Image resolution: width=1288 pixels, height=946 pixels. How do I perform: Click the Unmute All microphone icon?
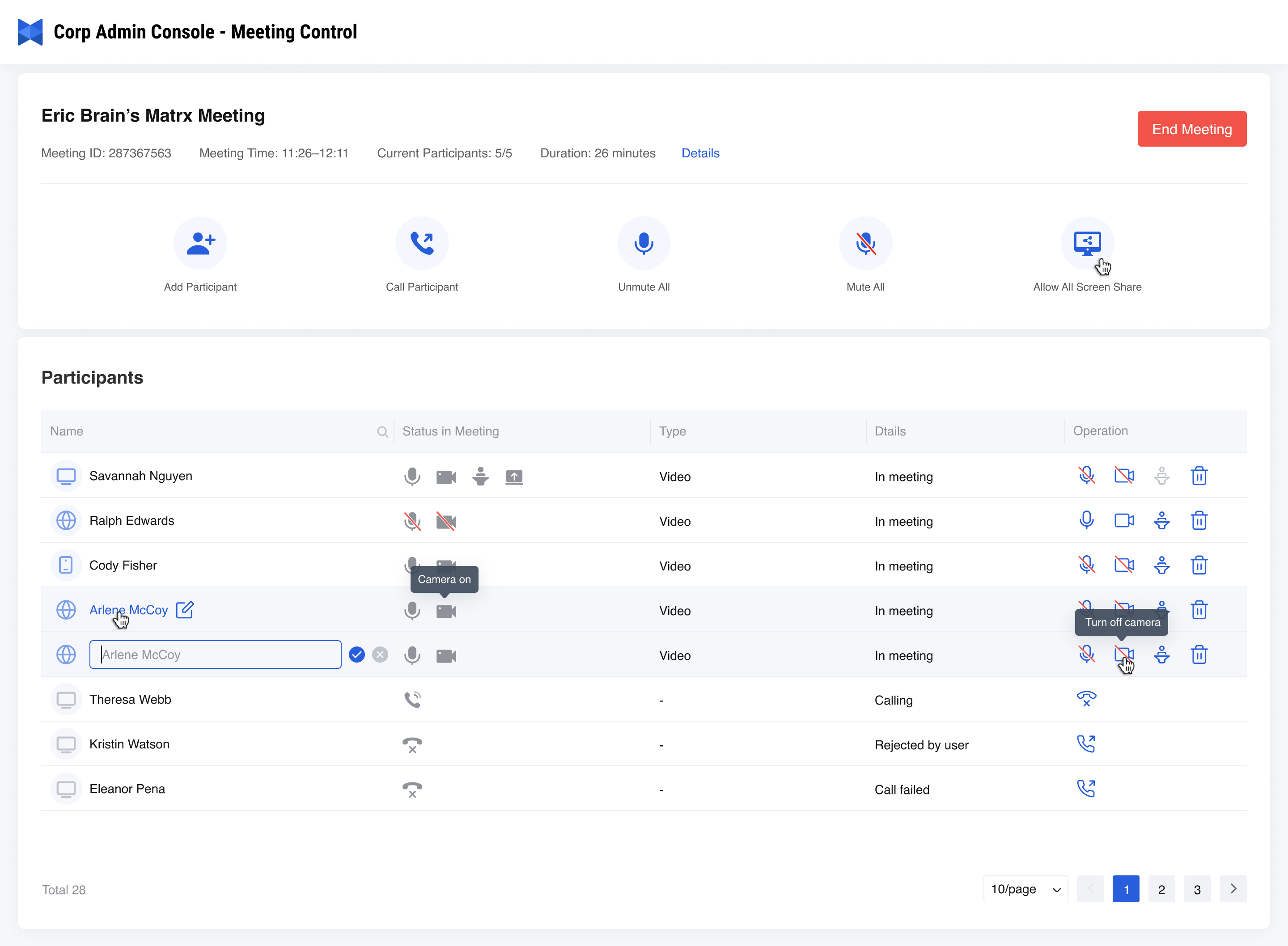[643, 243]
